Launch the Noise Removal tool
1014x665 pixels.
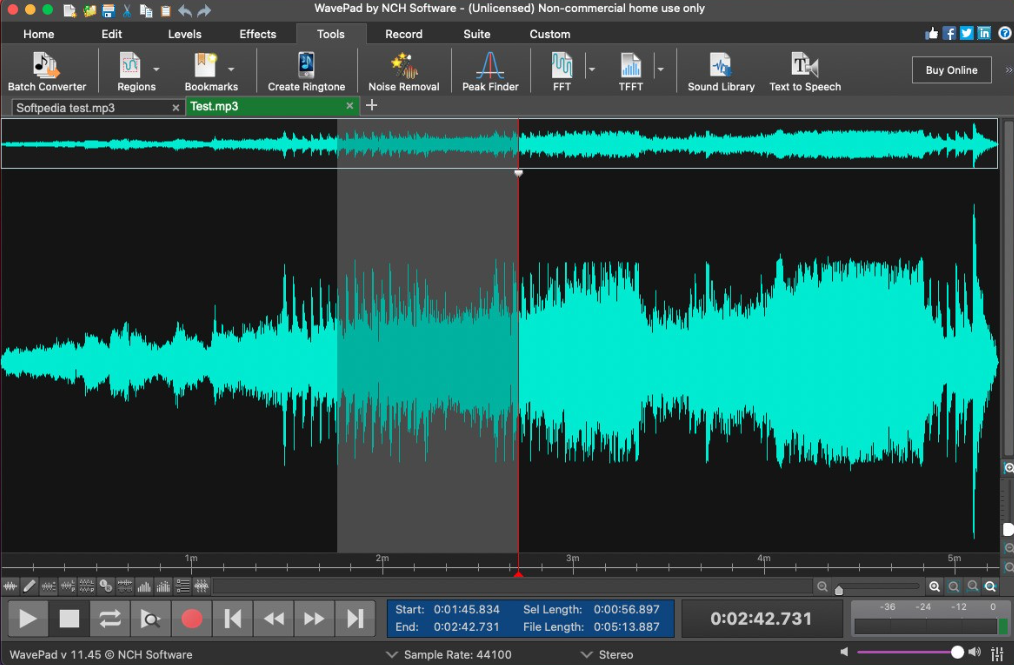pyautogui.click(x=404, y=71)
